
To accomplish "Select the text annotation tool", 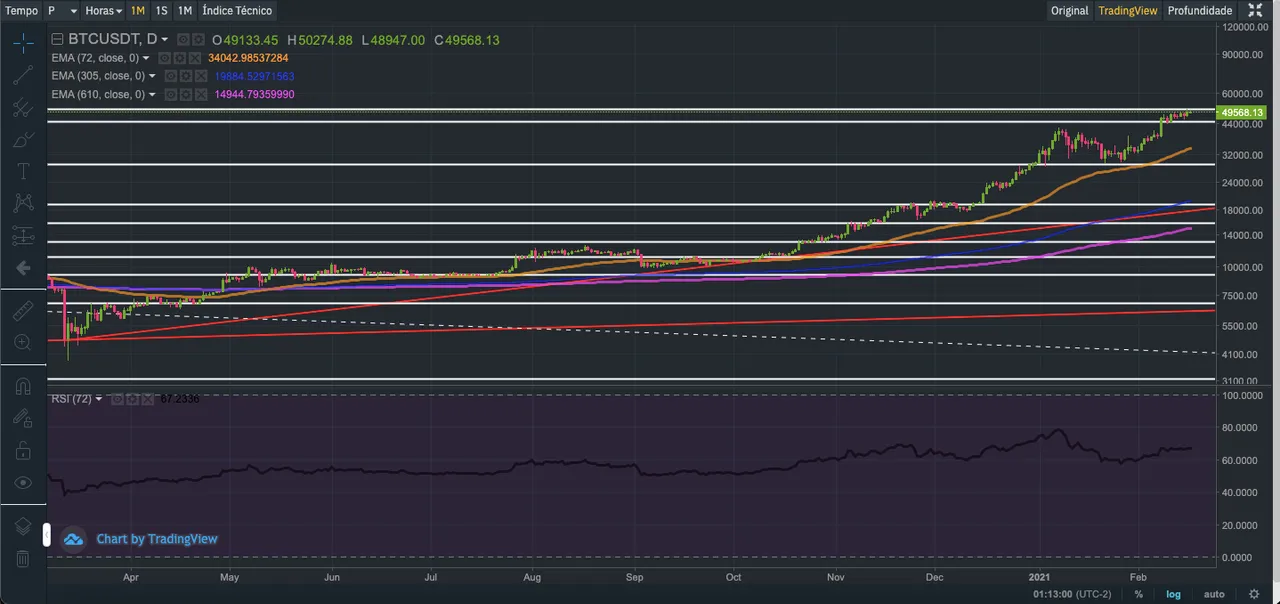I will 23,172.
